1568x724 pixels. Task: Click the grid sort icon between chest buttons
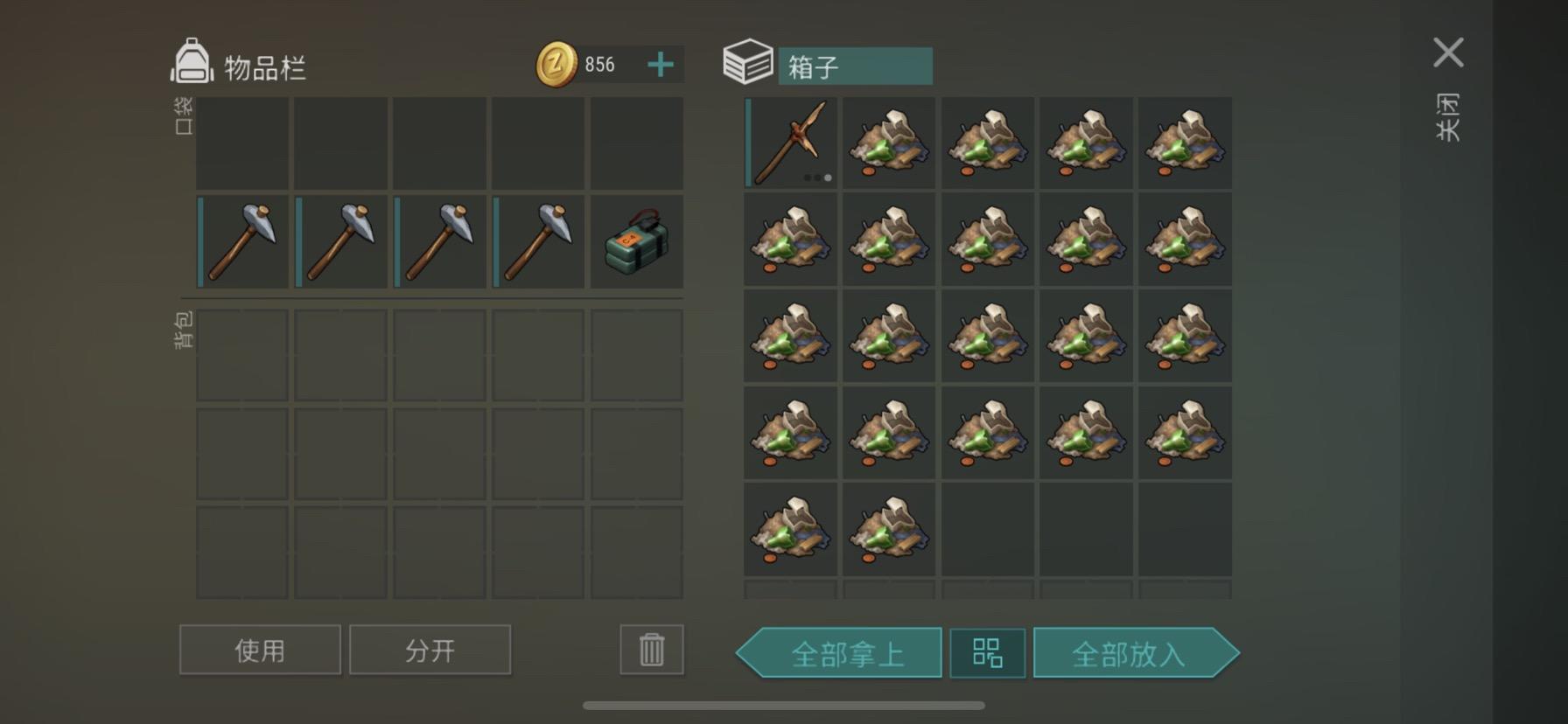pyautogui.click(x=988, y=652)
